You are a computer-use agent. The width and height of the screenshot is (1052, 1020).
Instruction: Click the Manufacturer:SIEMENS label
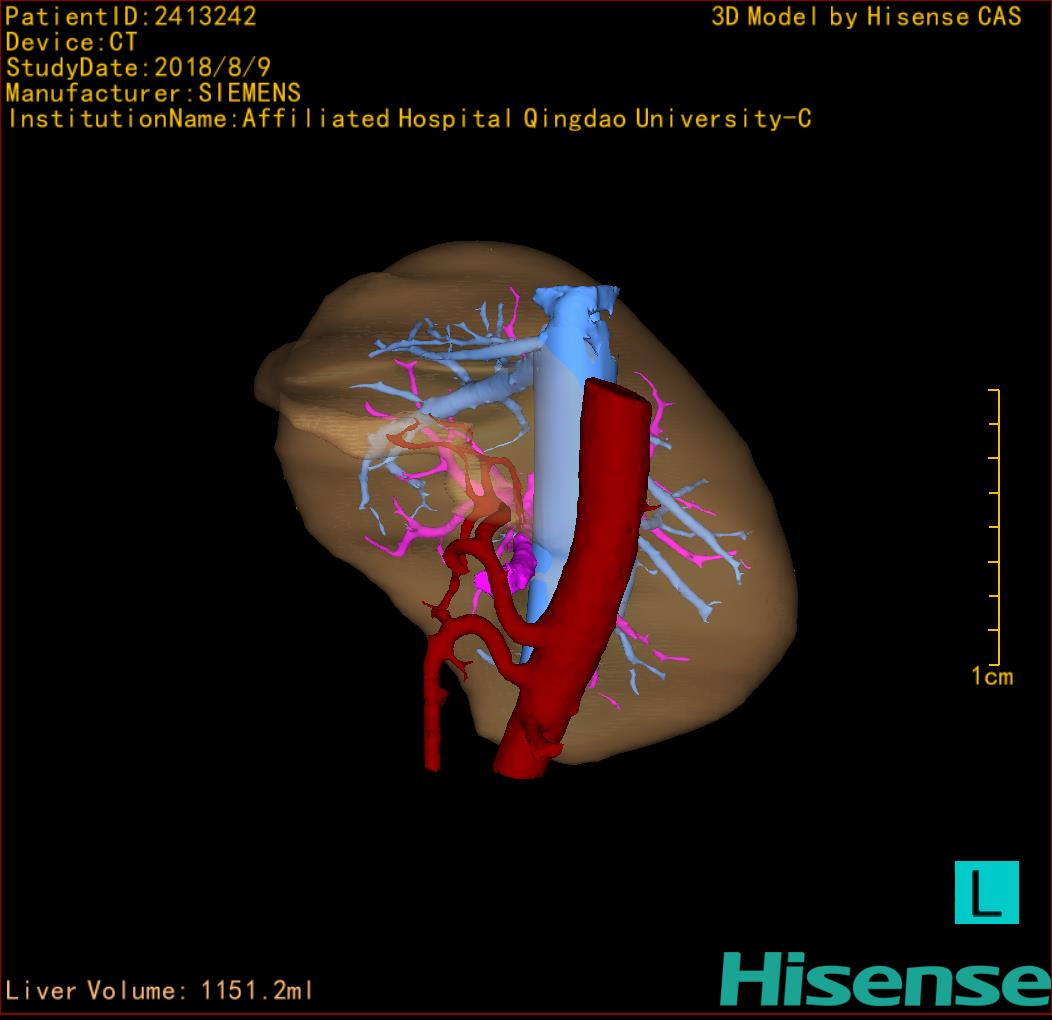152,93
